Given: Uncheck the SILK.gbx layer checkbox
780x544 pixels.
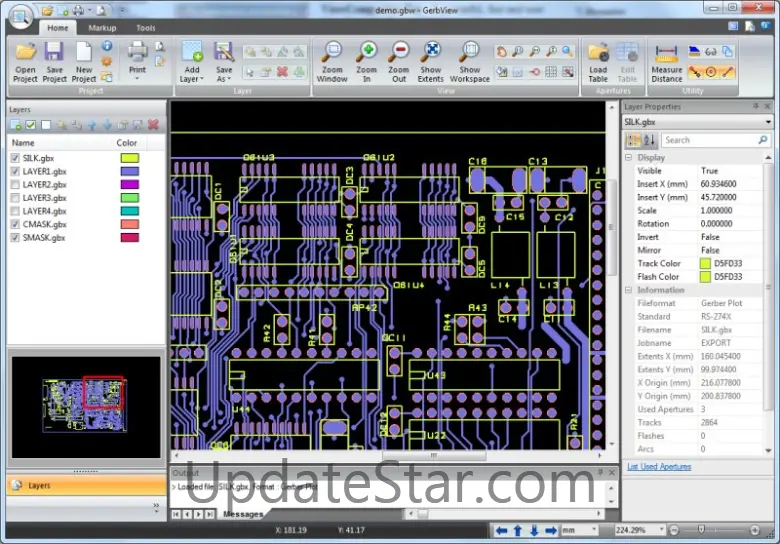Looking at the screenshot, I should (14, 158).
